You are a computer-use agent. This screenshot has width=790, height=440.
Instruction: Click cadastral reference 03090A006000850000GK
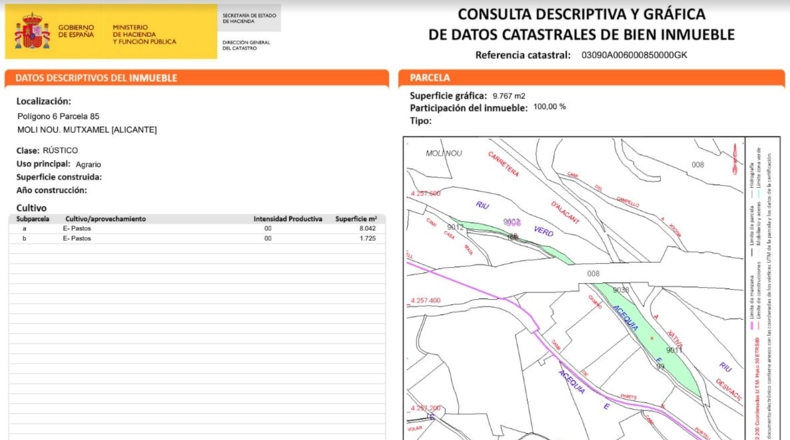(x=634, y=55)
